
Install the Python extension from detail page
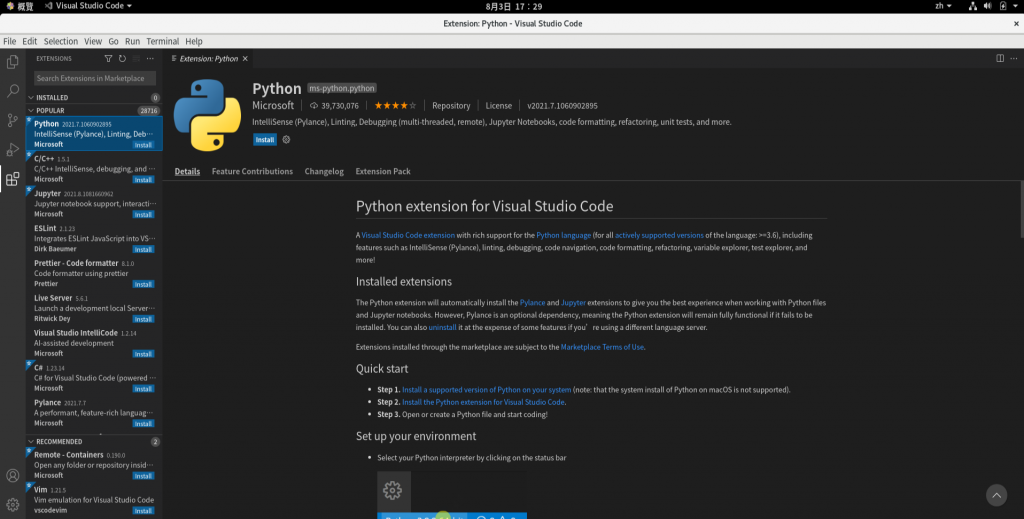tap(264, 140)
